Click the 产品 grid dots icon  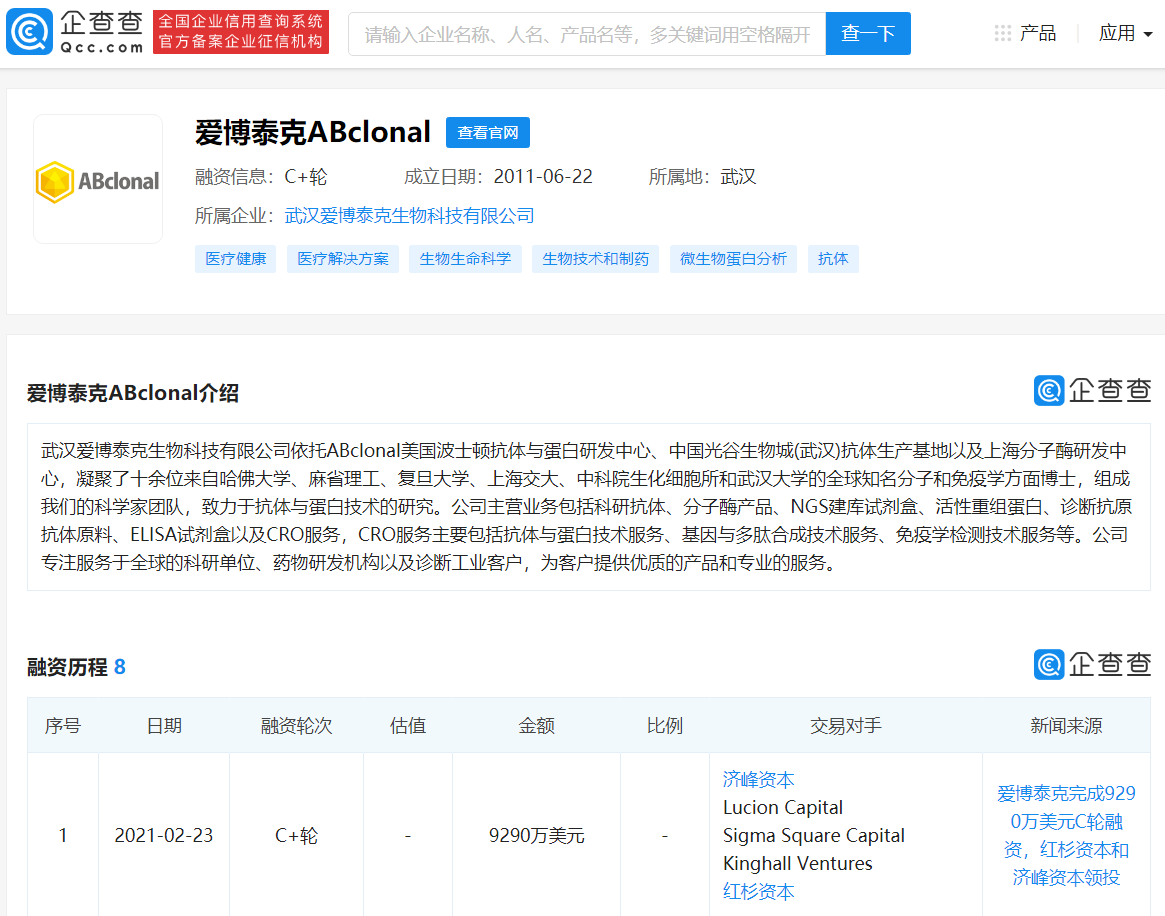point(1002,33)
